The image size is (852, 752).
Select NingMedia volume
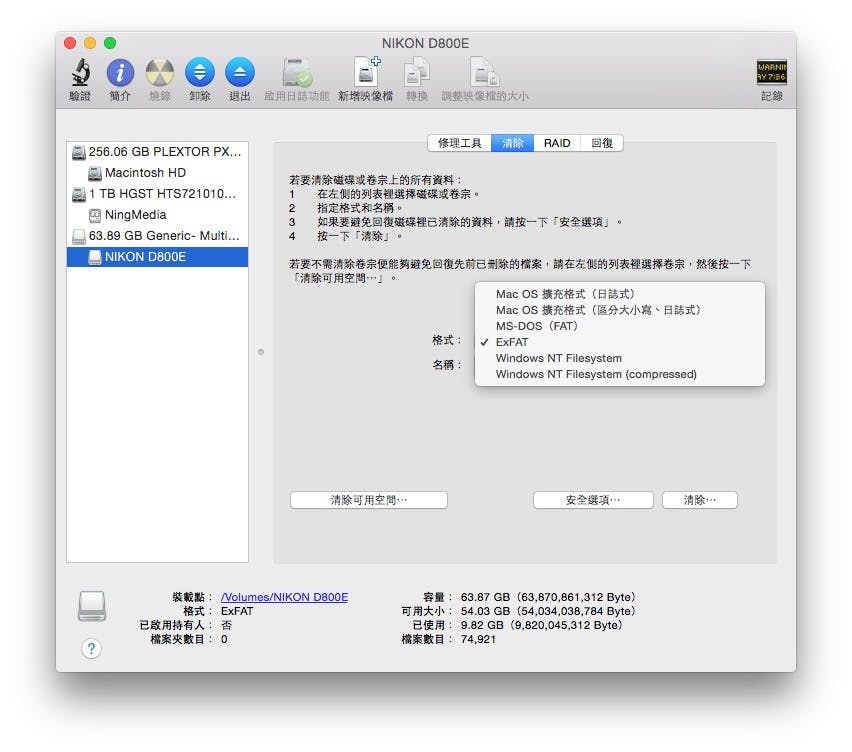pos(158,215)
